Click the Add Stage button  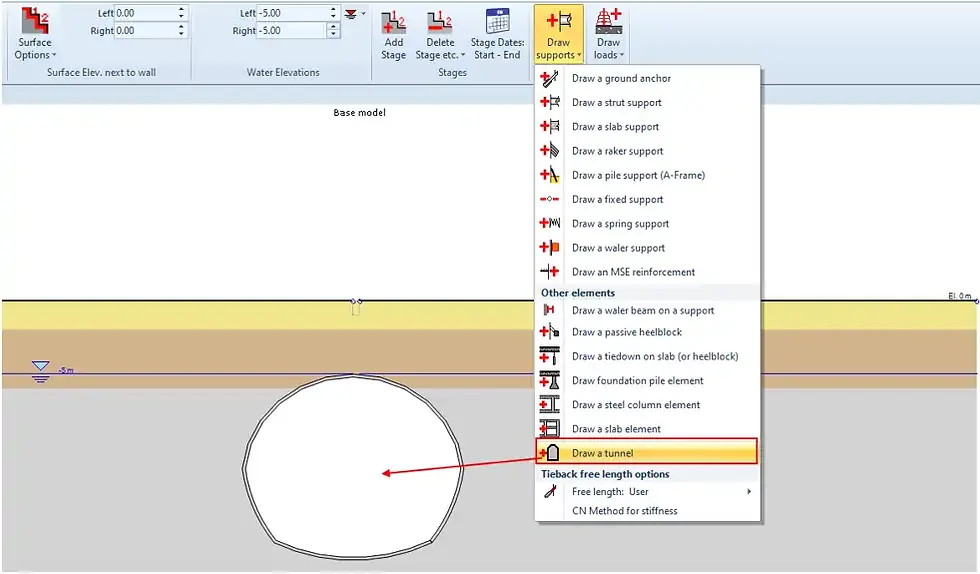click(393, 34)
